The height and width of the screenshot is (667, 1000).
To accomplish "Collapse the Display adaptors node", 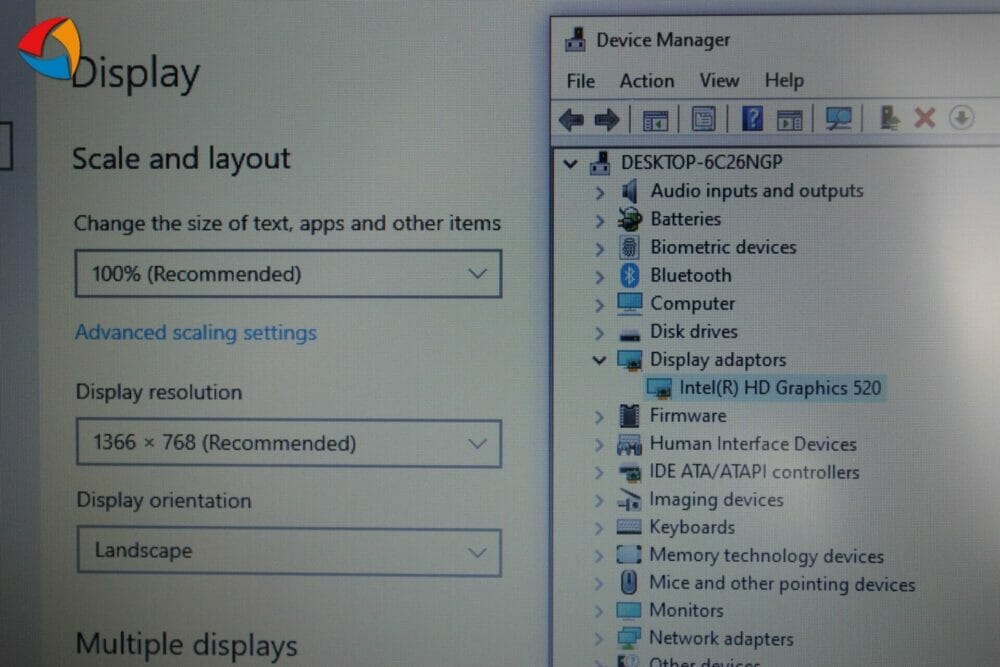I will (599, 360).
